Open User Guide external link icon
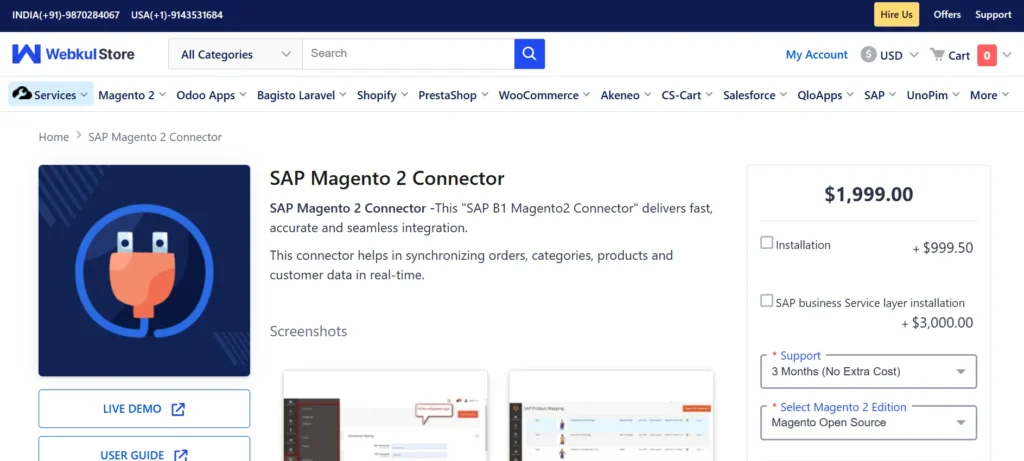The image size is (1024, 461). (x=181, y=455)
